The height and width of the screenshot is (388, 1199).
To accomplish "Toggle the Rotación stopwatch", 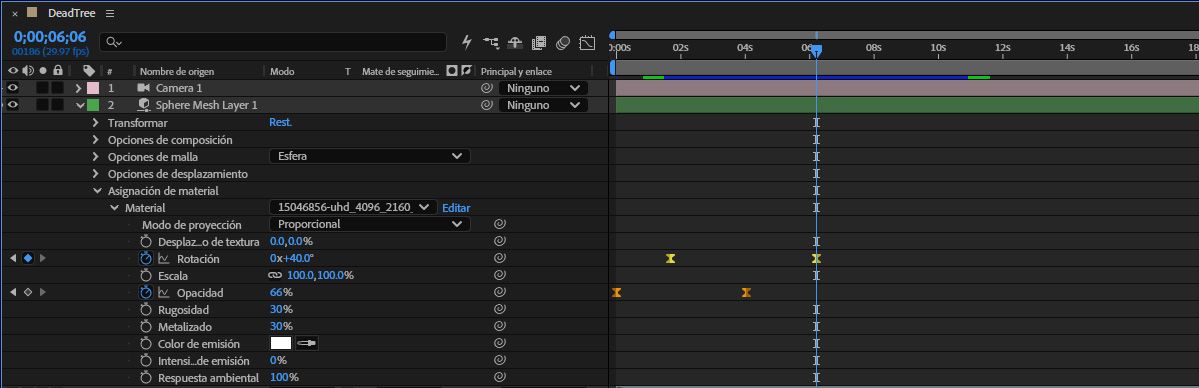I will coord(146,259).
